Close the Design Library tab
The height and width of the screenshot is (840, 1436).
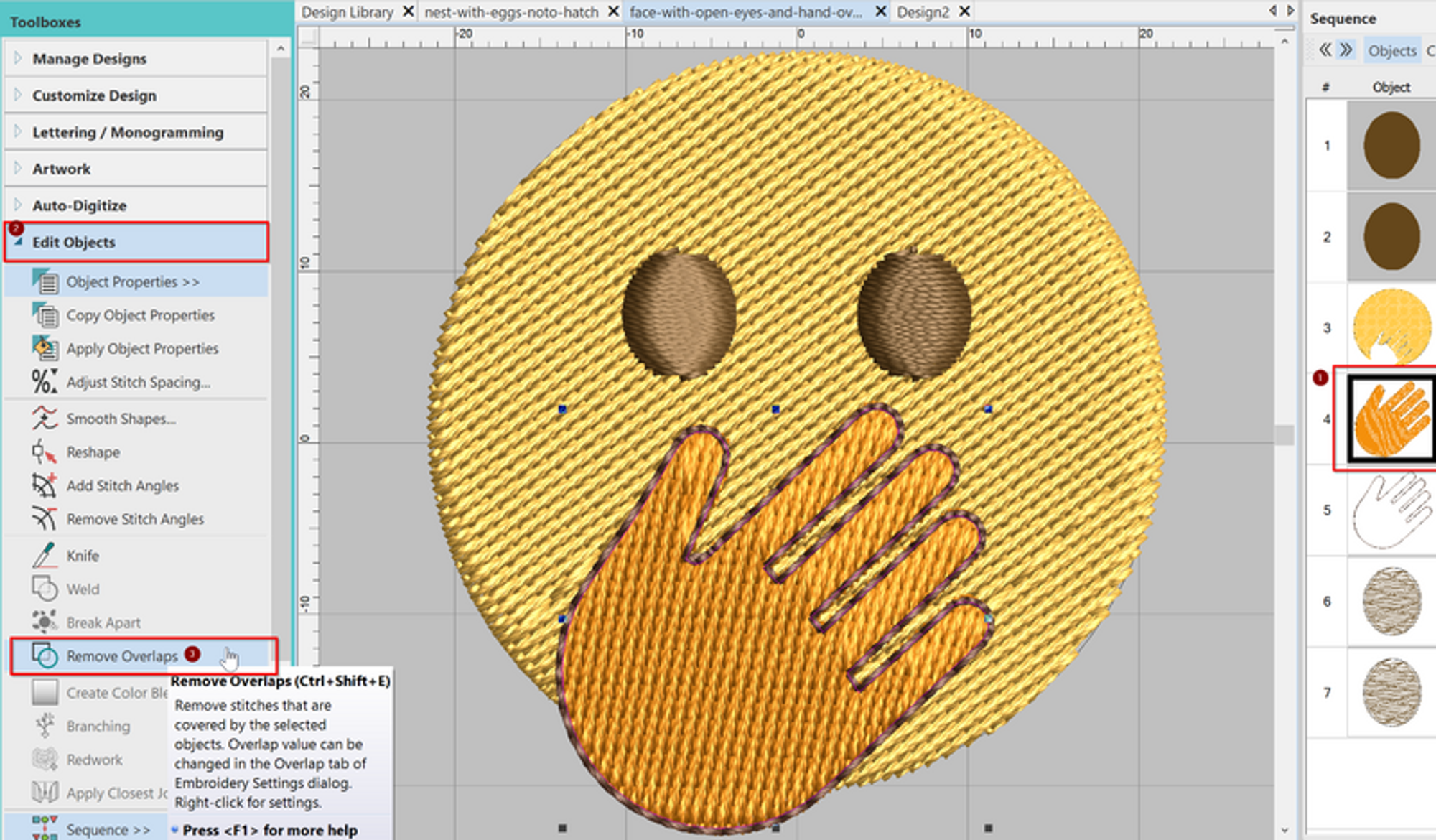(408, 11)
